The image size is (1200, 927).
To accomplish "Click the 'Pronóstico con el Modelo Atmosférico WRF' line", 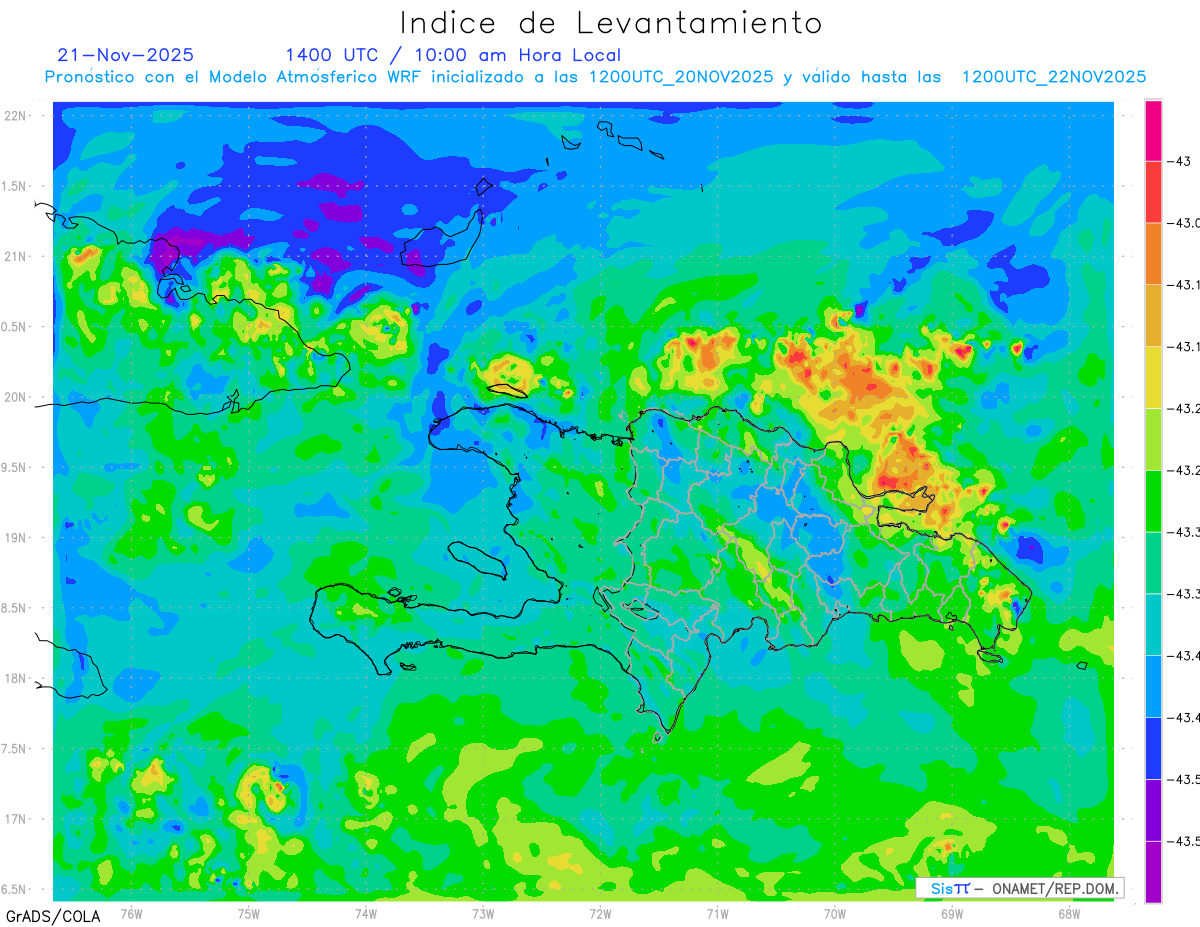I will coord(595,77).
